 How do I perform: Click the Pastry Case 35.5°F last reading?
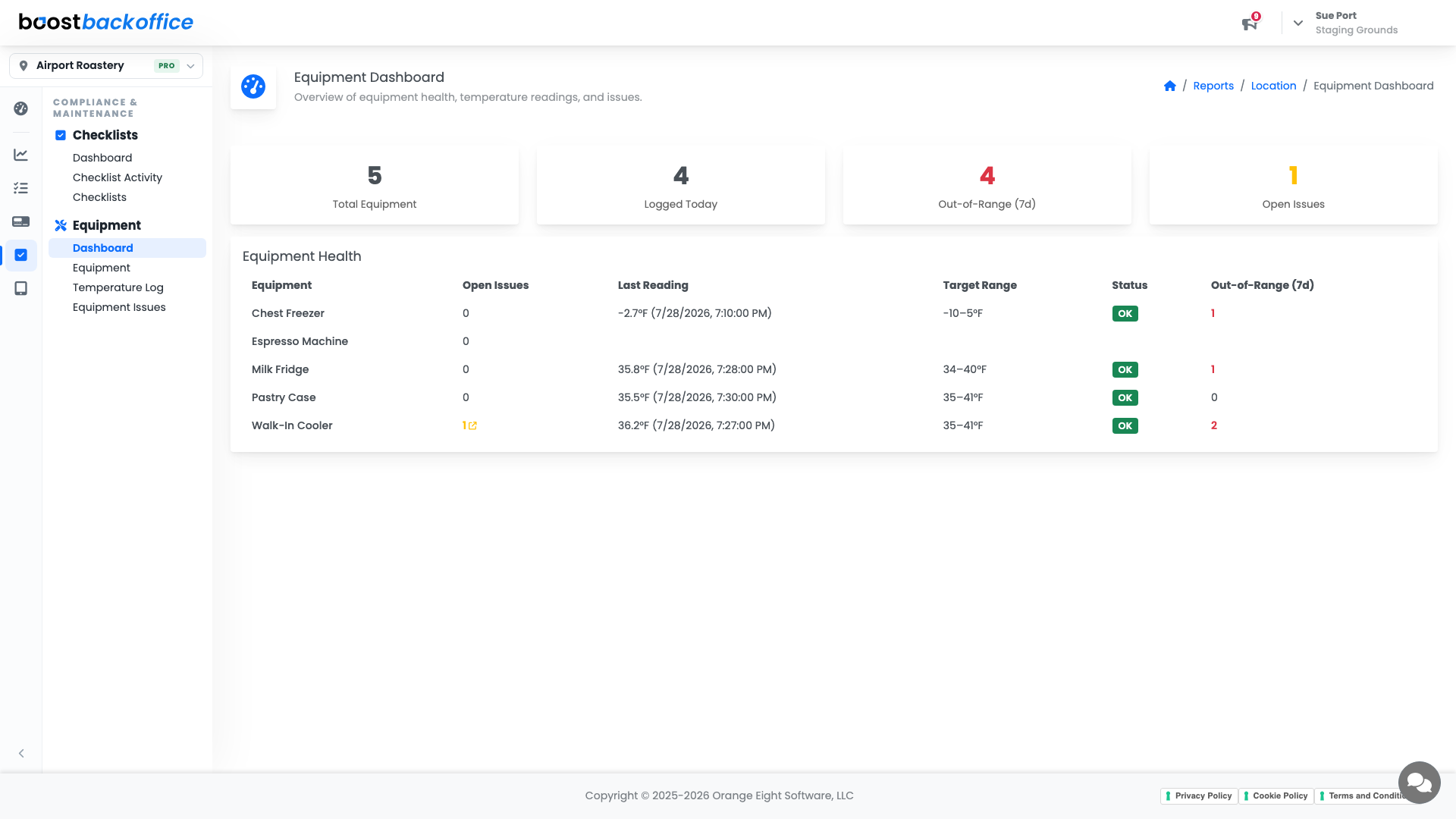click(697, 397)
